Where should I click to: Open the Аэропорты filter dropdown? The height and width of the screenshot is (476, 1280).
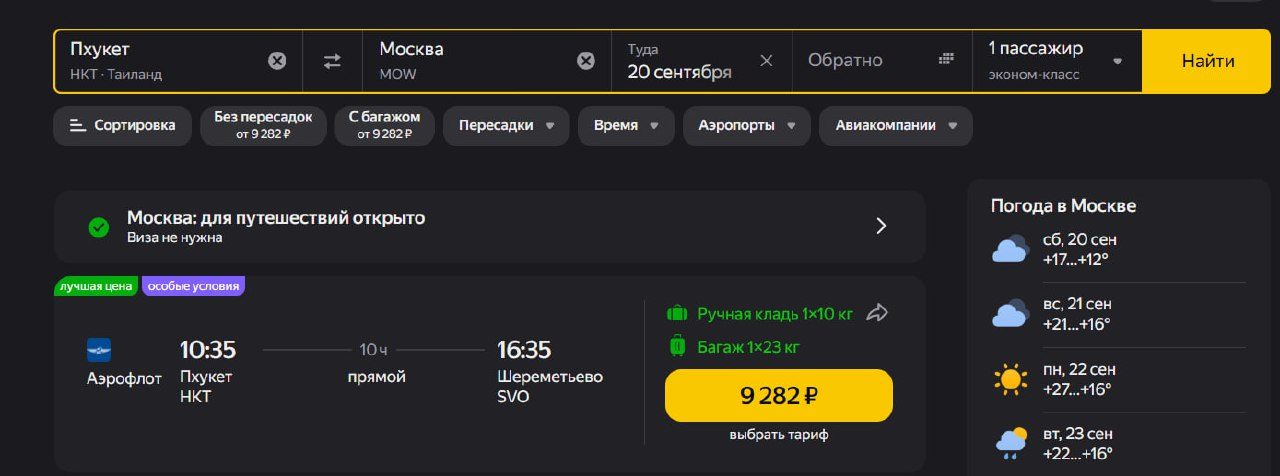click(746, 126)
